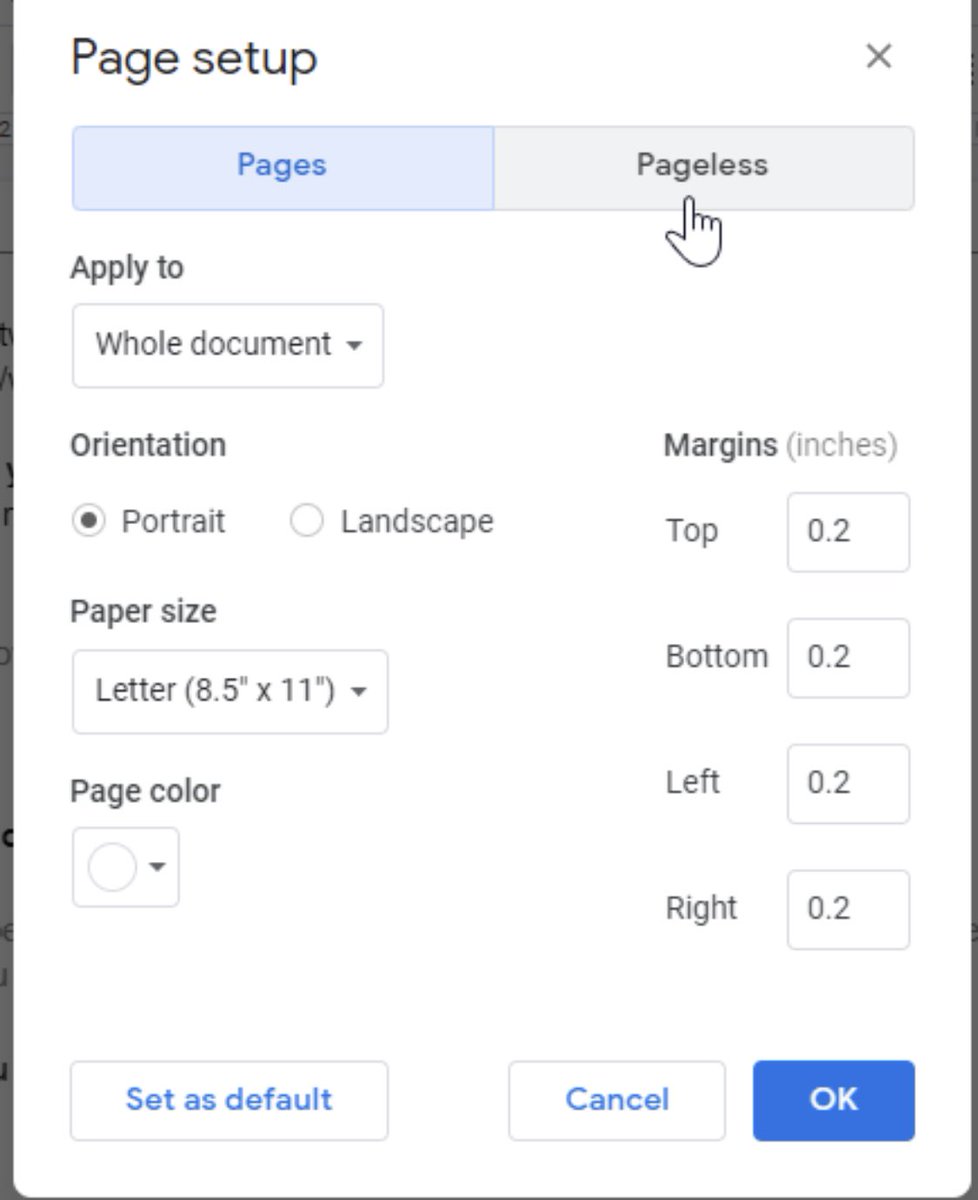This screenshot has width=978, height=1200.
Task: Open the Letter paper size dropdown
Action: pyautogui.click(x=229, y=691)
